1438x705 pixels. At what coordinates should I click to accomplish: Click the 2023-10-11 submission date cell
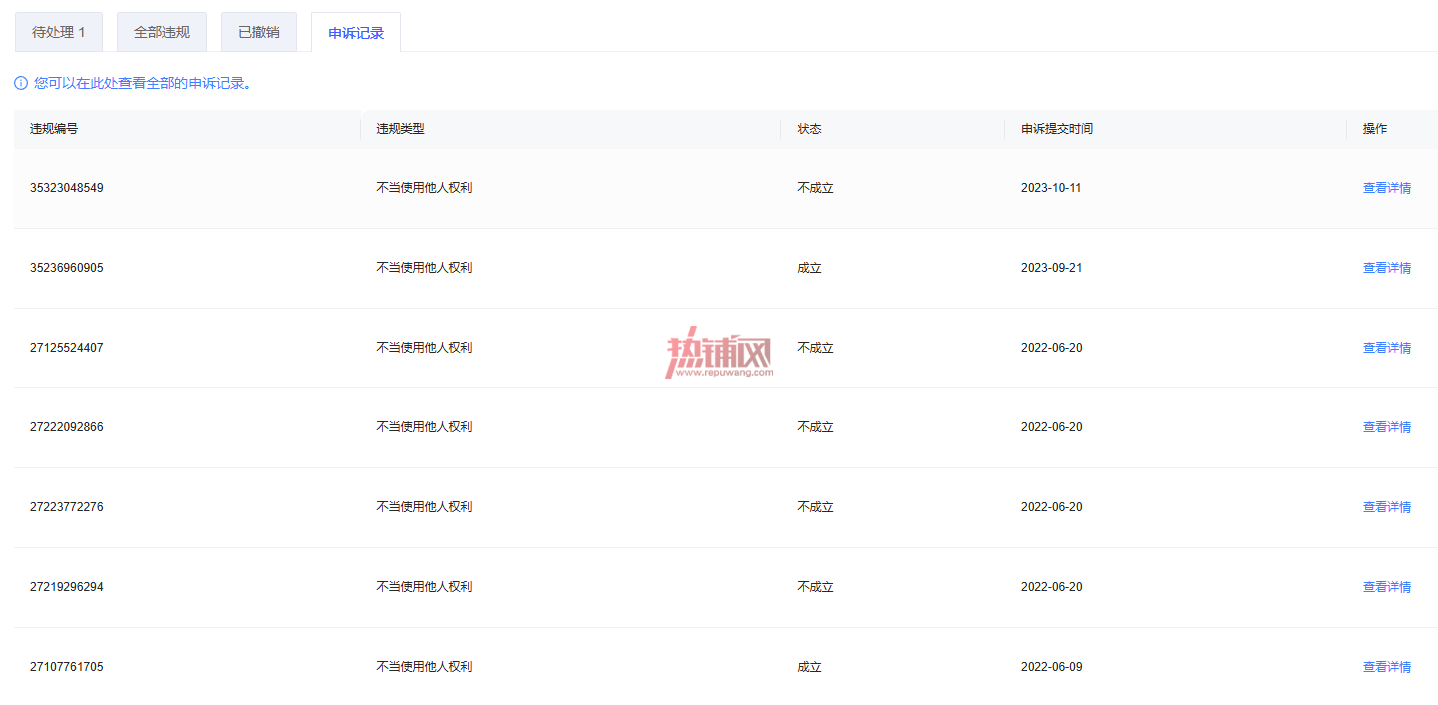click(1051, 188)
